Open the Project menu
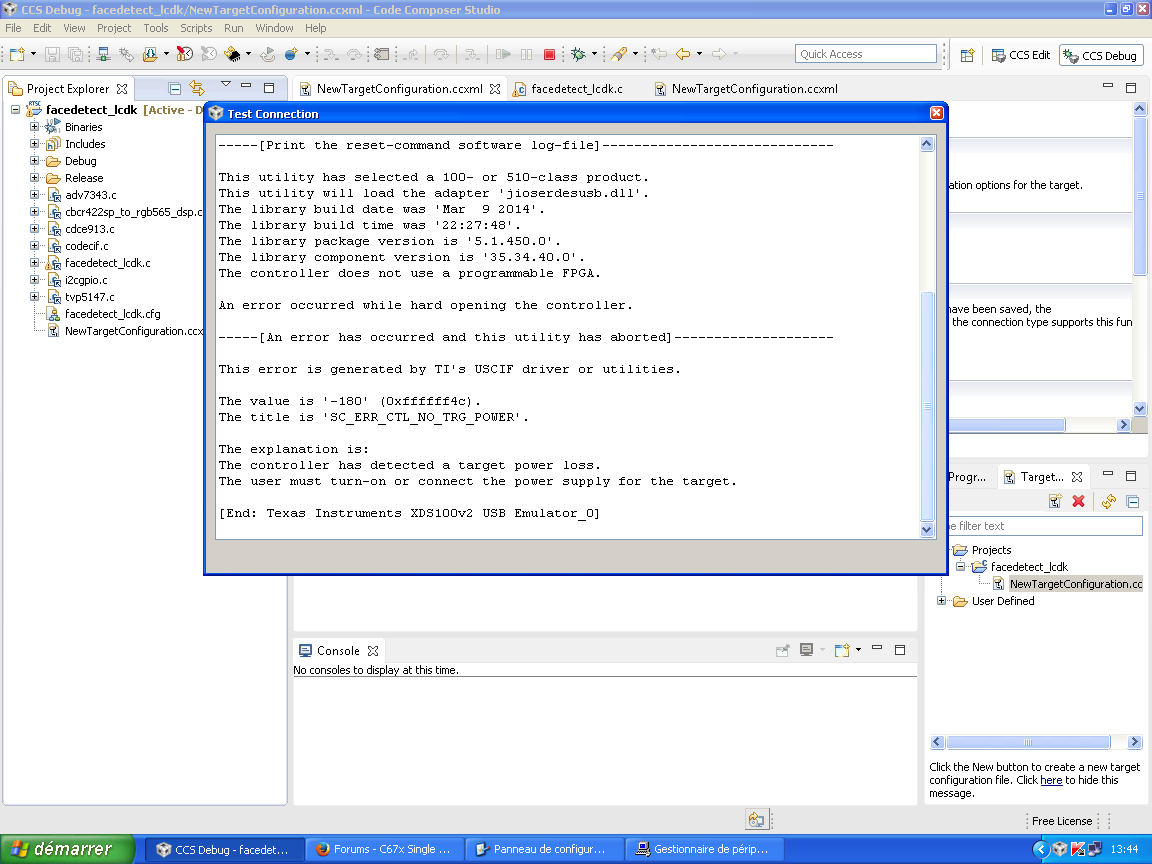 tap(114, 28)
